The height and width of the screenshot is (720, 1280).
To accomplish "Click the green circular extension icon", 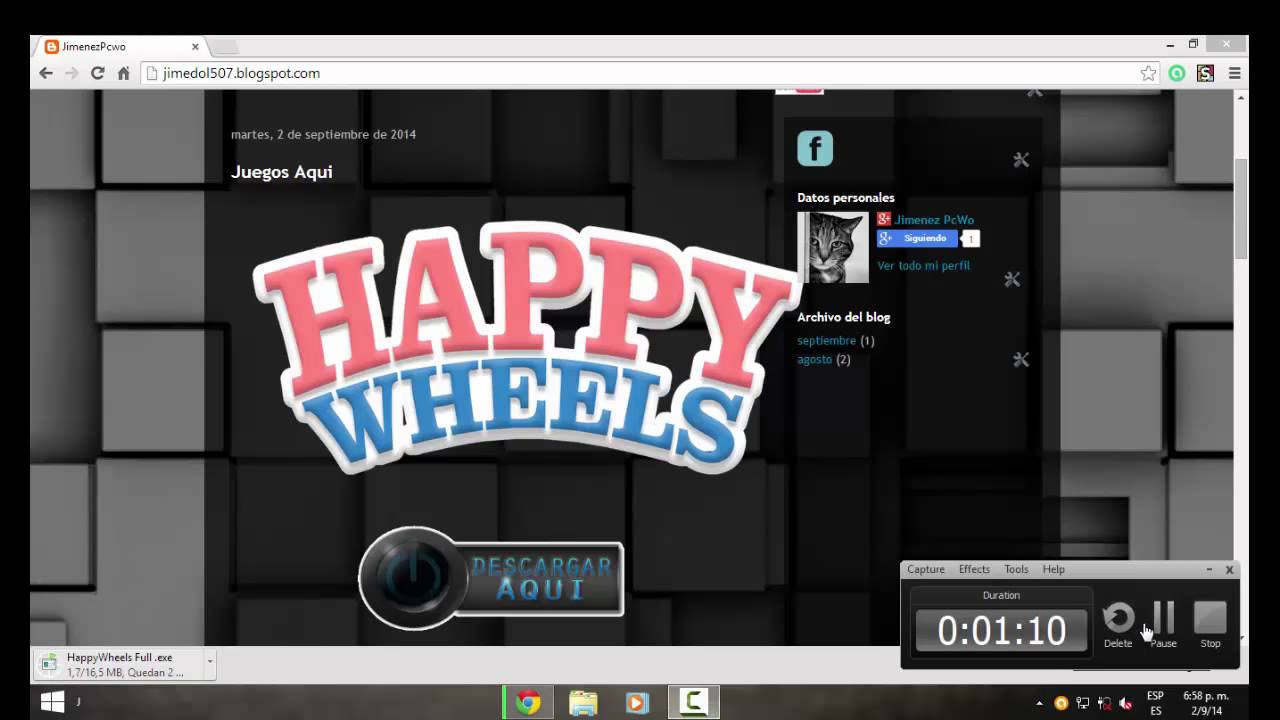I will point(1177,73).
